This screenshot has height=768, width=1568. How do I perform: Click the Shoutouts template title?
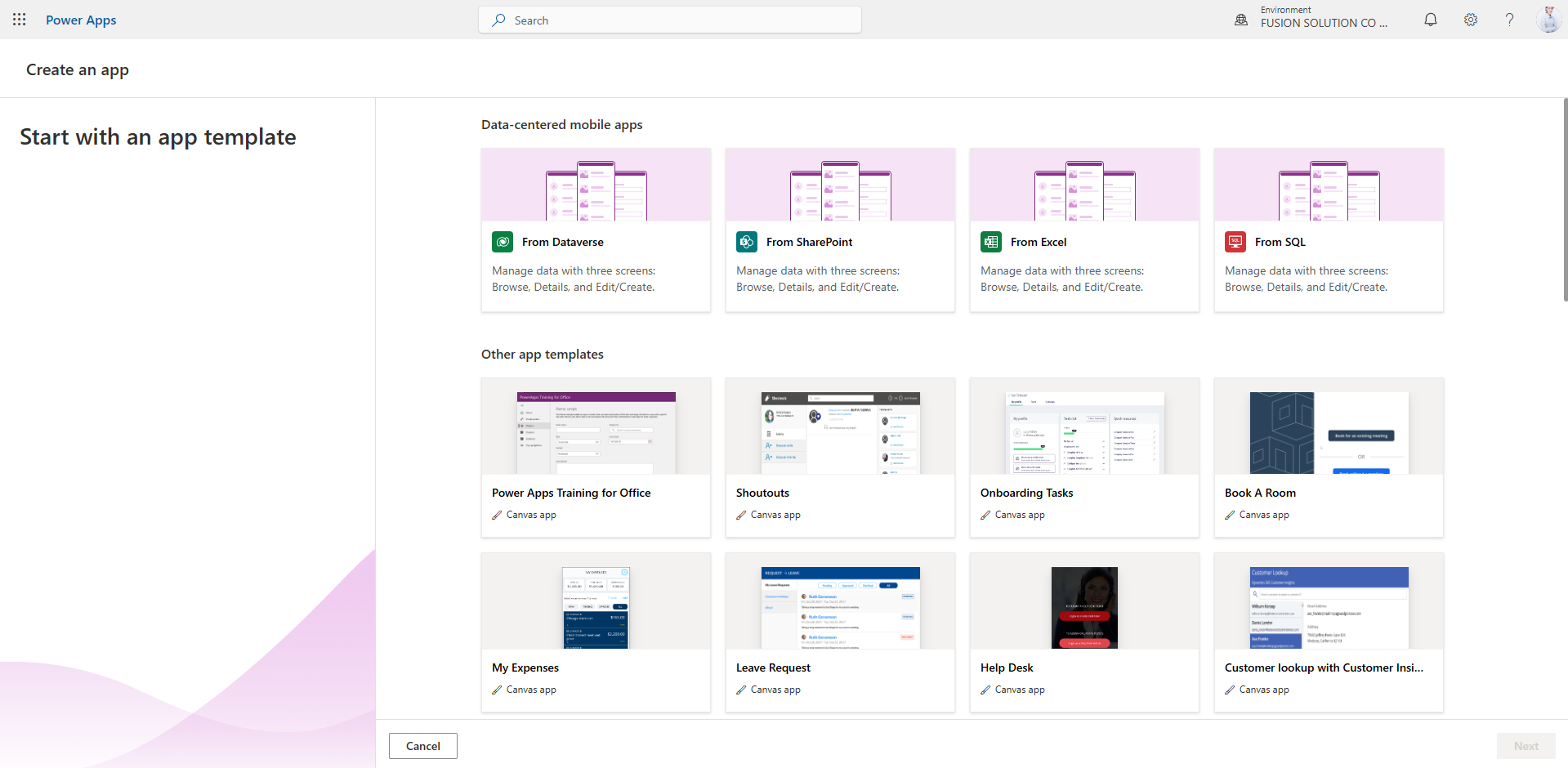762,493
